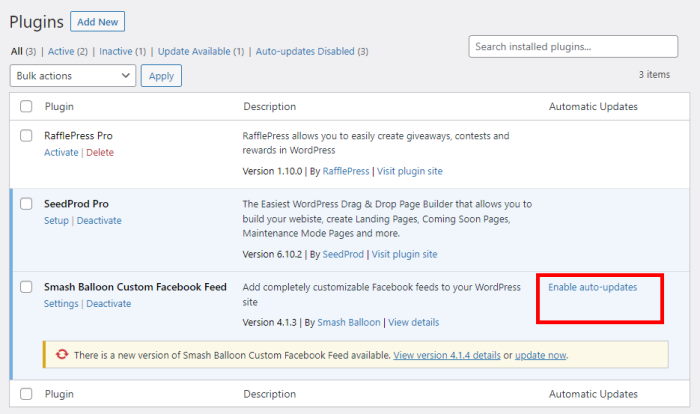
Task: Deactivate the SeedProd Pro plugin
Action: pyautogui.click(x=99, y=221)
